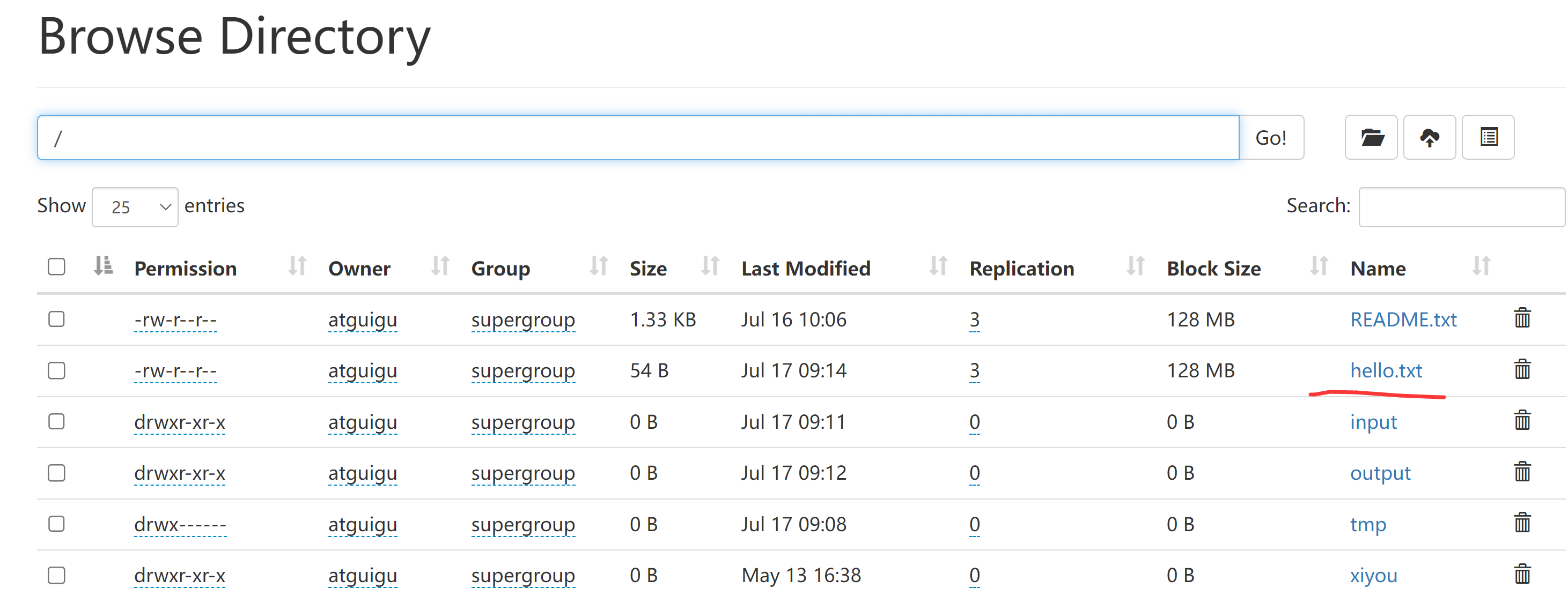Click the date Jul 16 10:06
Viewport: 1568px width, 610px height.
794,319
